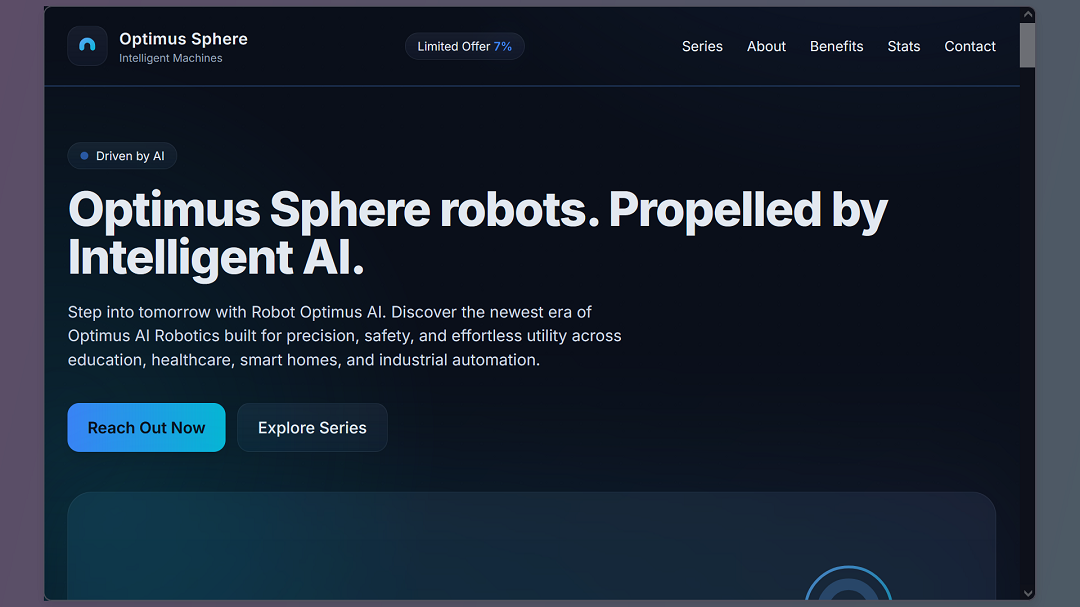1080x607 pixels.
Task: Click the page scrollbar up arrow
Action: (x=1028, y=14)
